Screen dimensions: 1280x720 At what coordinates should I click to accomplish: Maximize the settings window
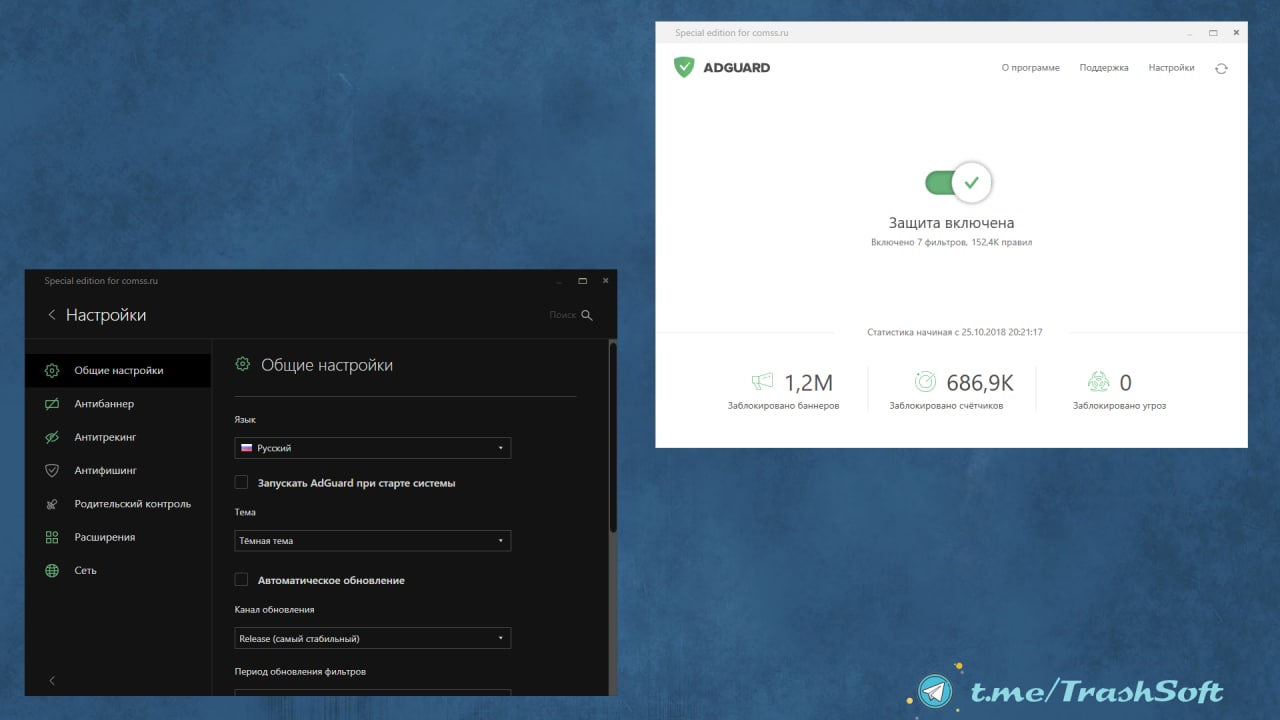582,281
